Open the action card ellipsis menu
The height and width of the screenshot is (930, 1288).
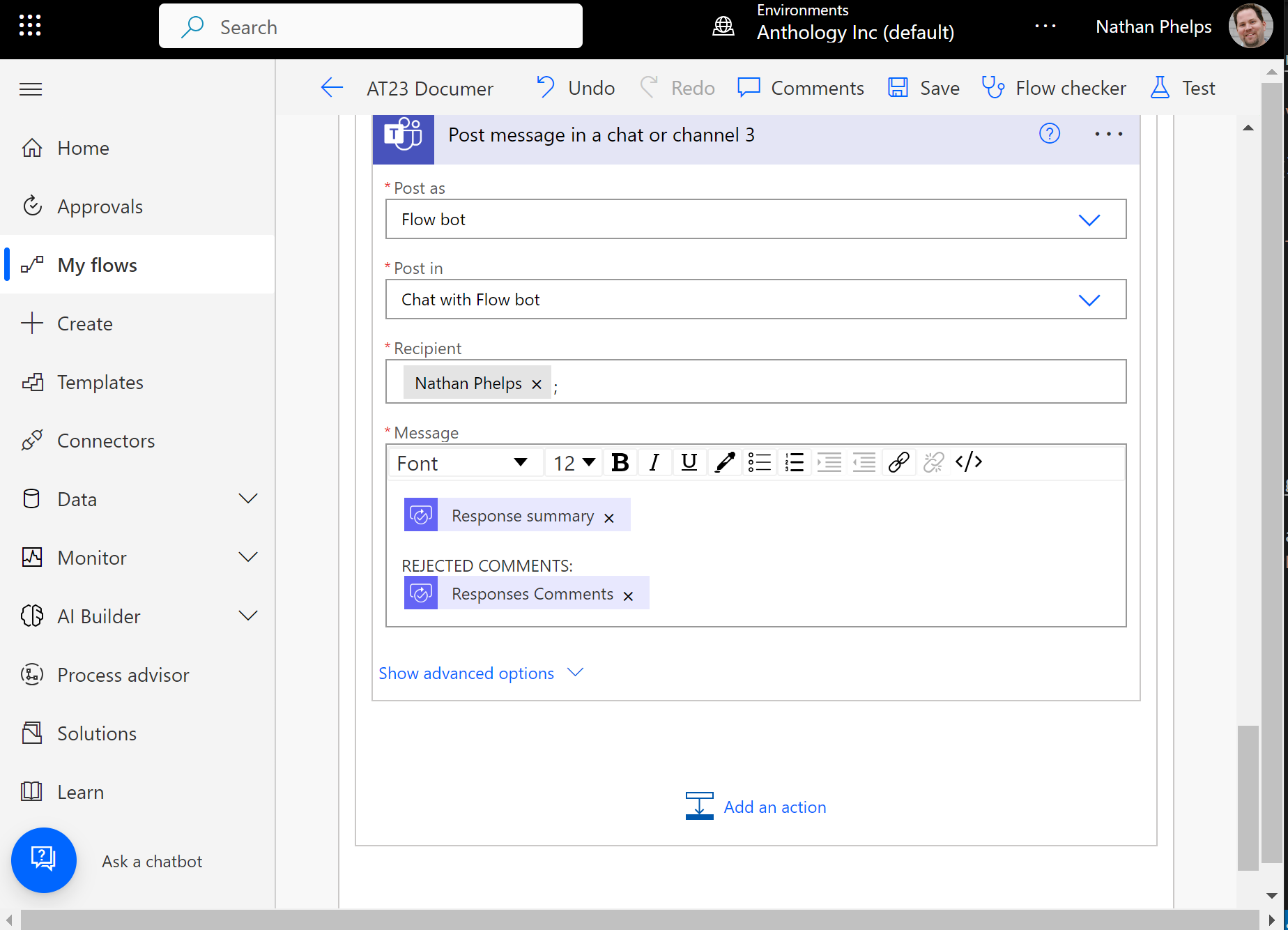pyautogui.click(x=1108, y=134)
